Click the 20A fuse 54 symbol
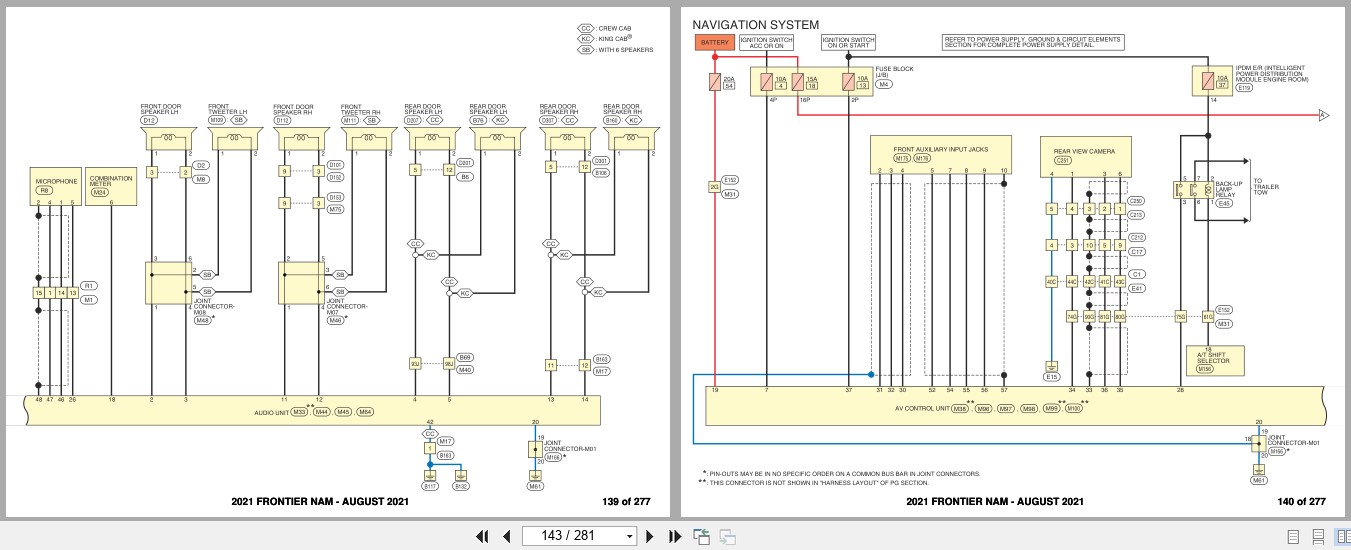Image resolution: width=1351 pixels, height=550 pixels. [715, 82]
